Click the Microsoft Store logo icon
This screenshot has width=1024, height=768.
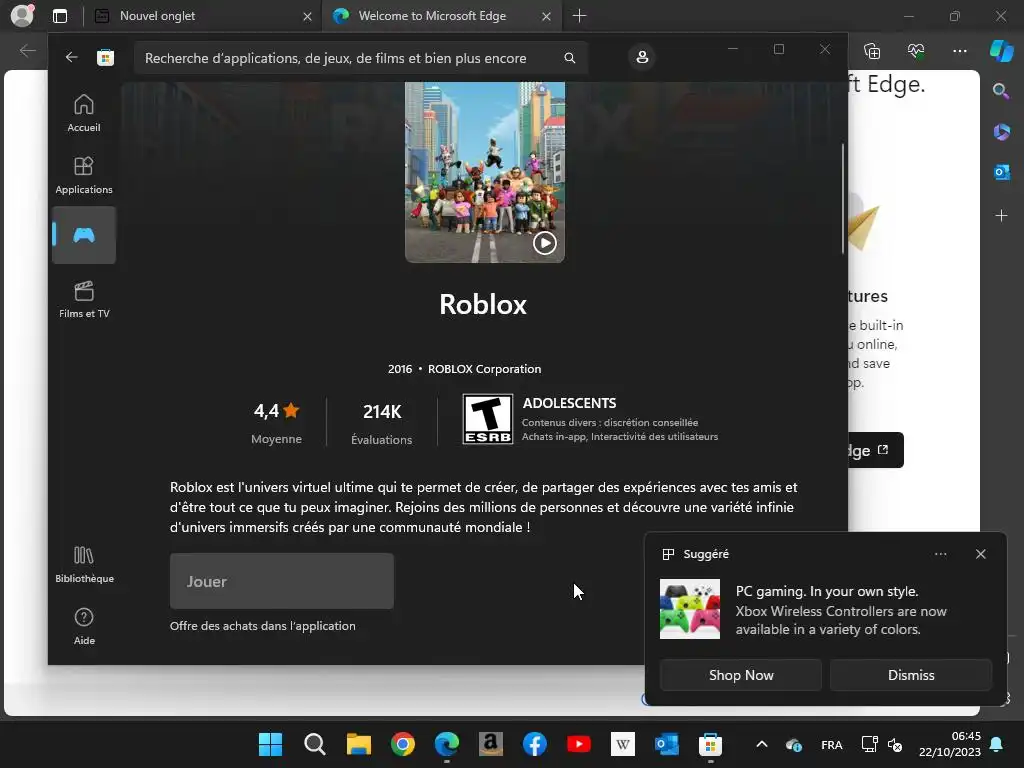coord(105,57)
